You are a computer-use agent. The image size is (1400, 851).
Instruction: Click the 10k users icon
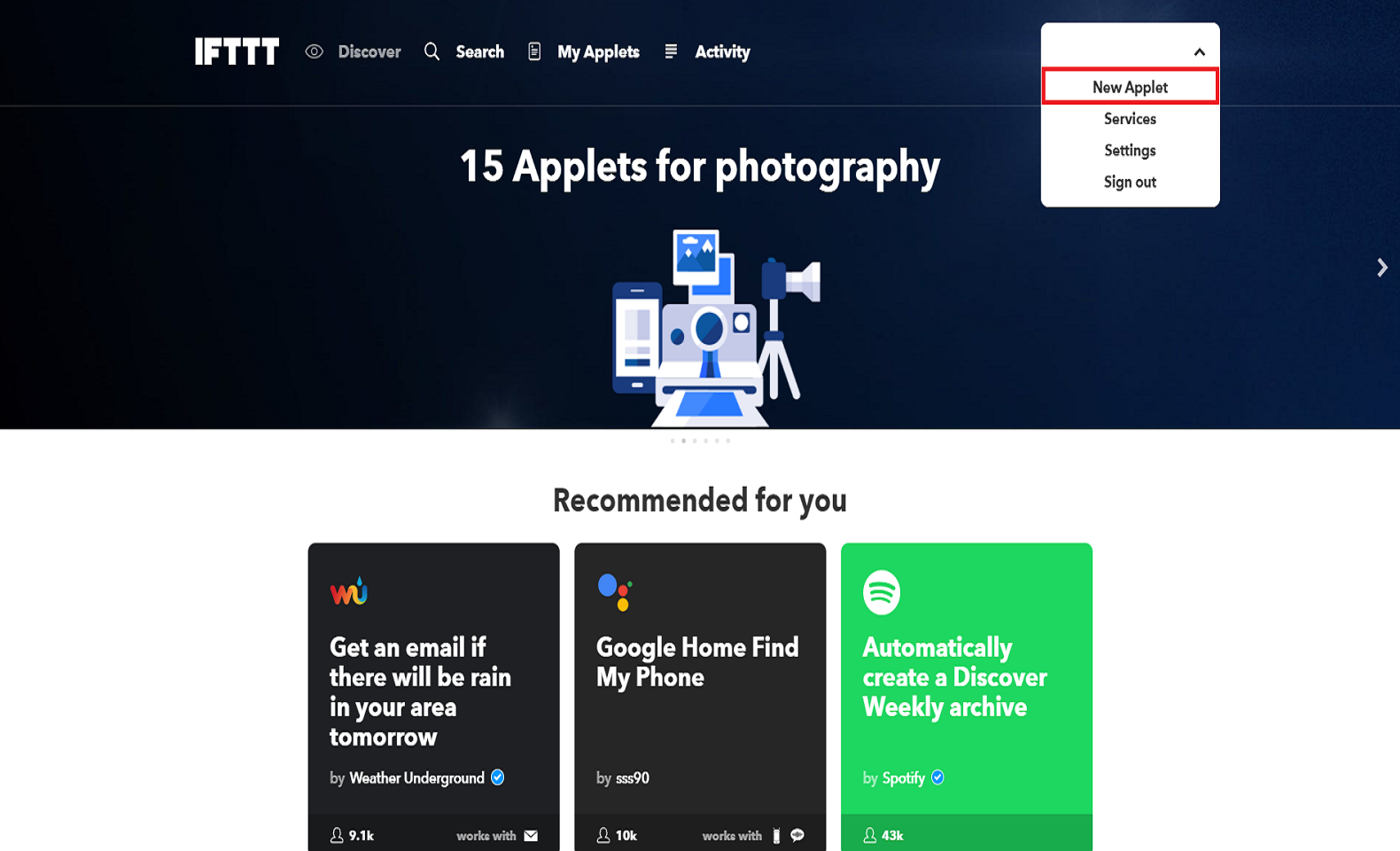coord(603,835)
